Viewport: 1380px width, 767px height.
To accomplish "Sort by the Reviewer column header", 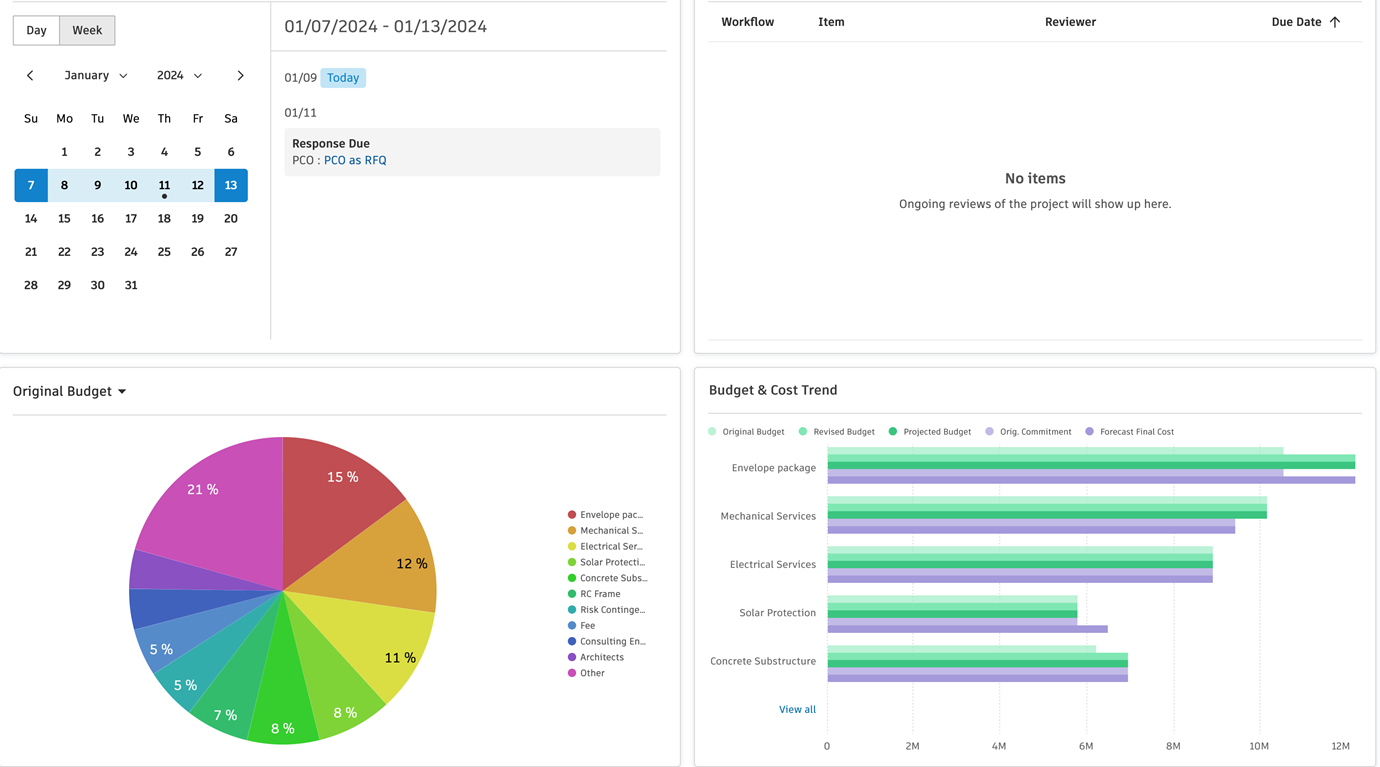I will tap(1070, 22).
